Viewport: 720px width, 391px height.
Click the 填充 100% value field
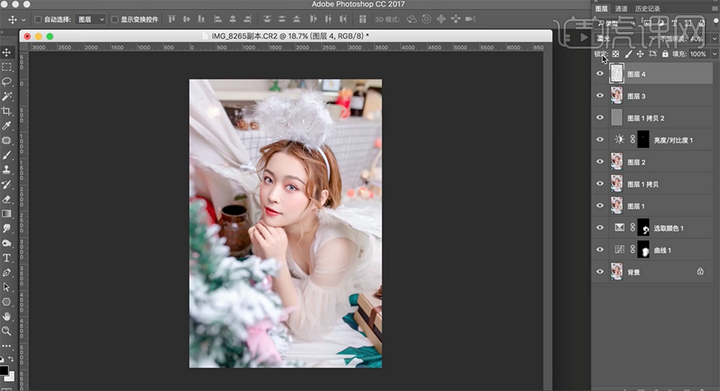pos(698,54)
